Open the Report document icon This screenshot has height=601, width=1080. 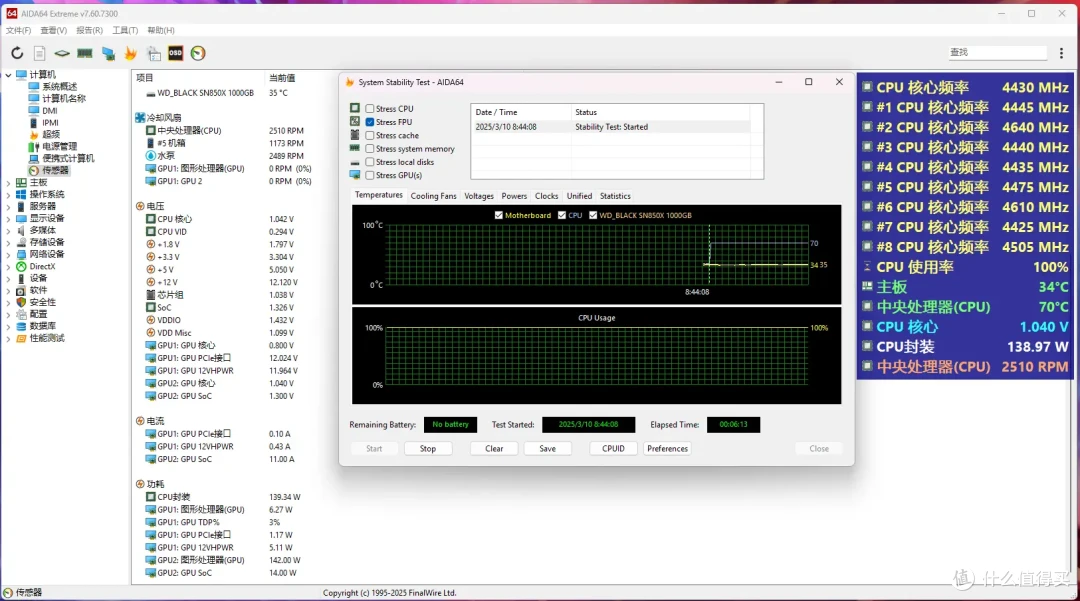point(39,53)
